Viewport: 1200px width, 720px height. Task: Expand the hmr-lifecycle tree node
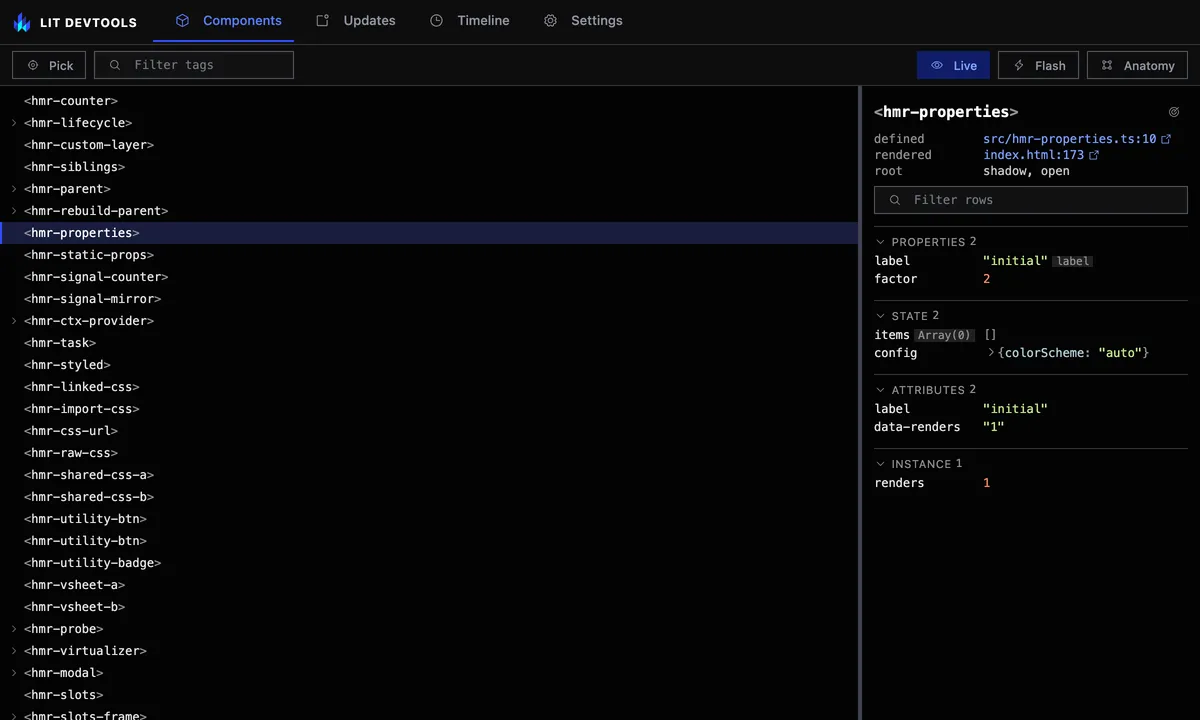14,123
